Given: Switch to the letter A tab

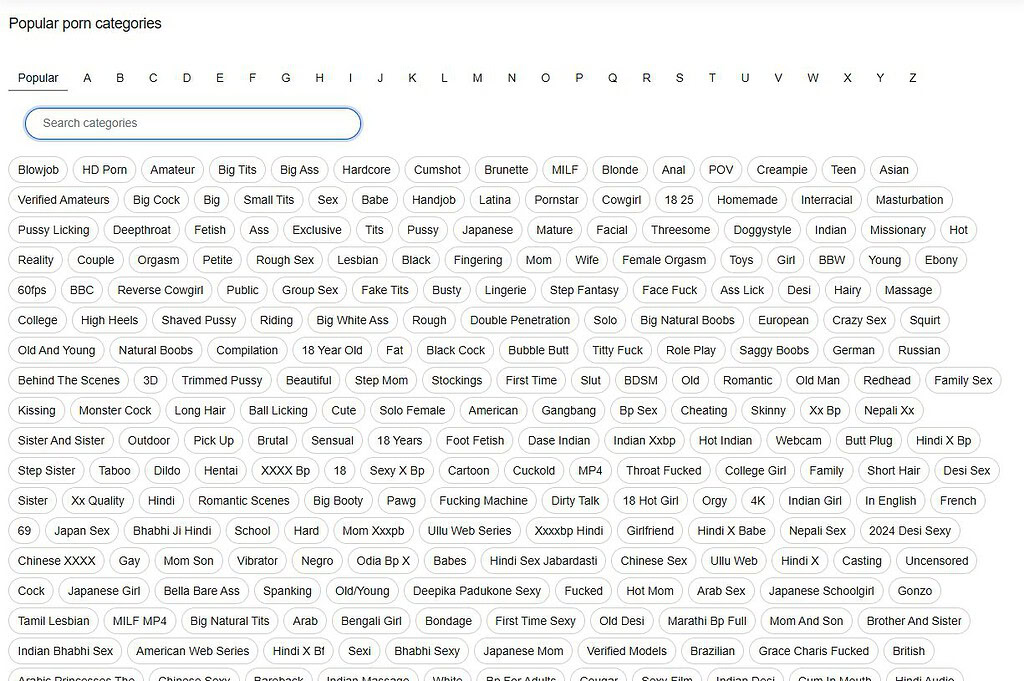Looking at the screenshot, I should pos(87,78).
